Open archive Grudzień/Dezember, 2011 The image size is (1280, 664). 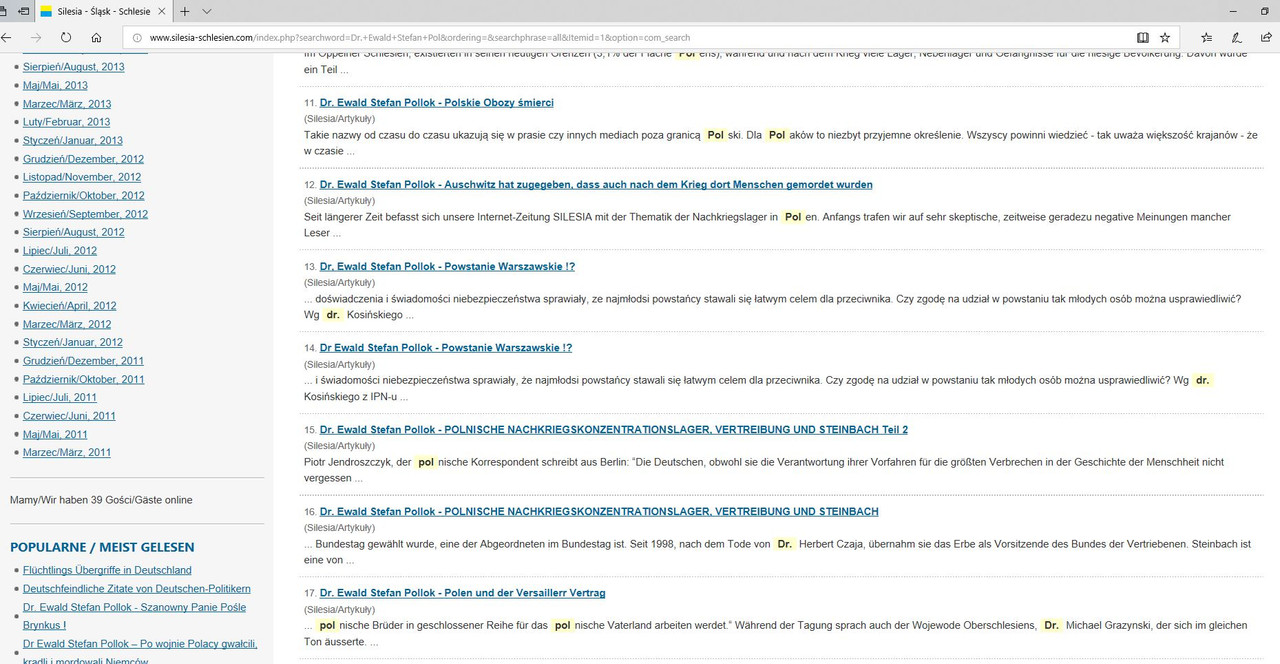(x=84, y=361)
